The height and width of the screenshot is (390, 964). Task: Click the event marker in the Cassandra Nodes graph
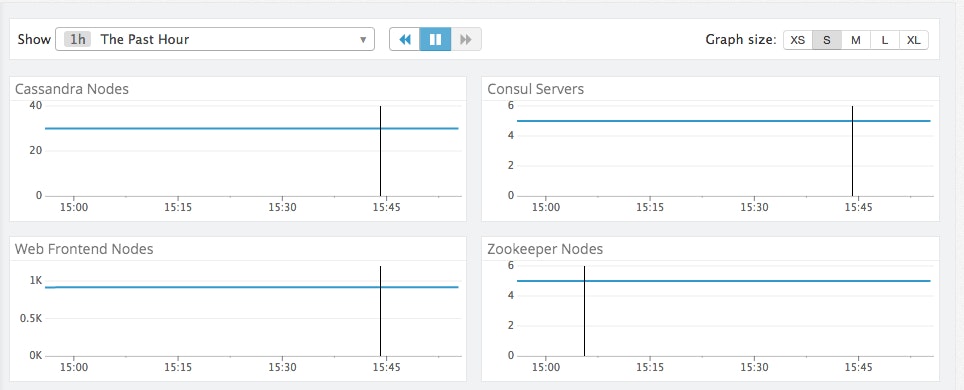click(x=381, y=151)
